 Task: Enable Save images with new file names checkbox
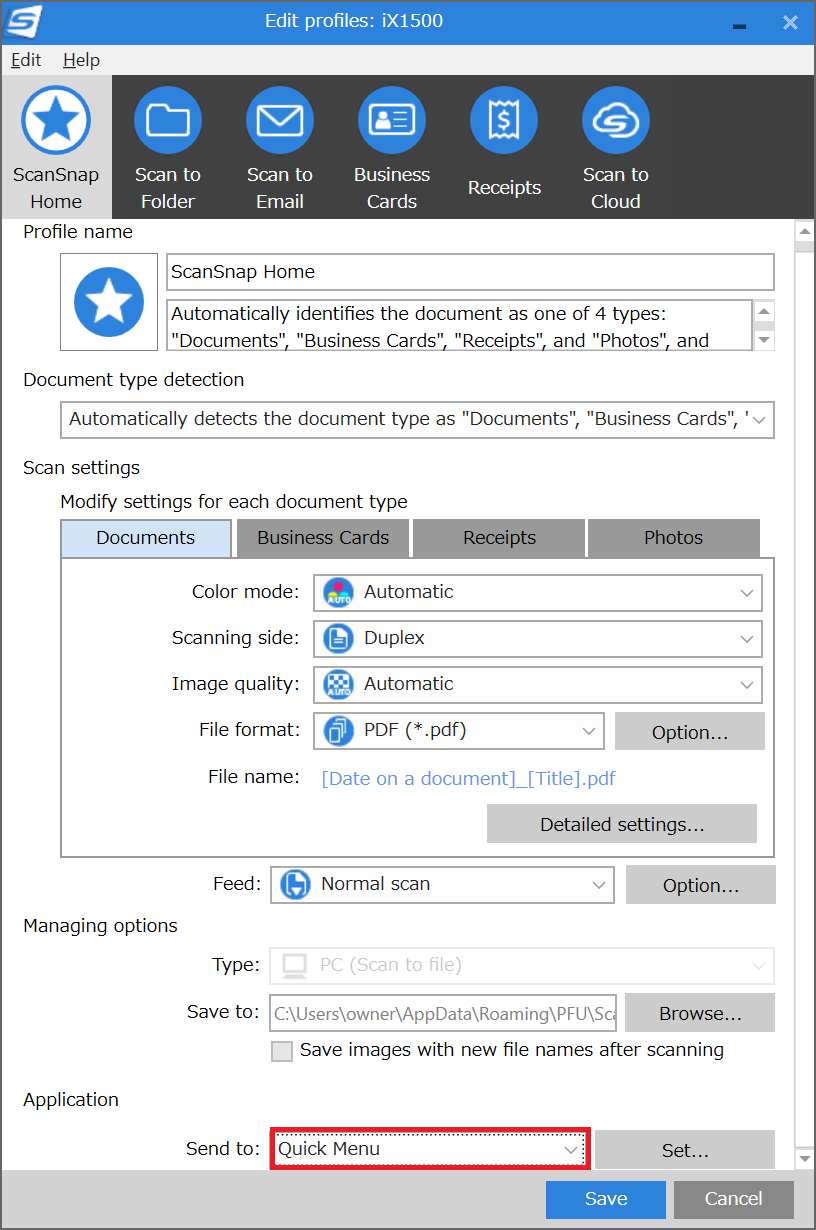tap(283, 1051)
